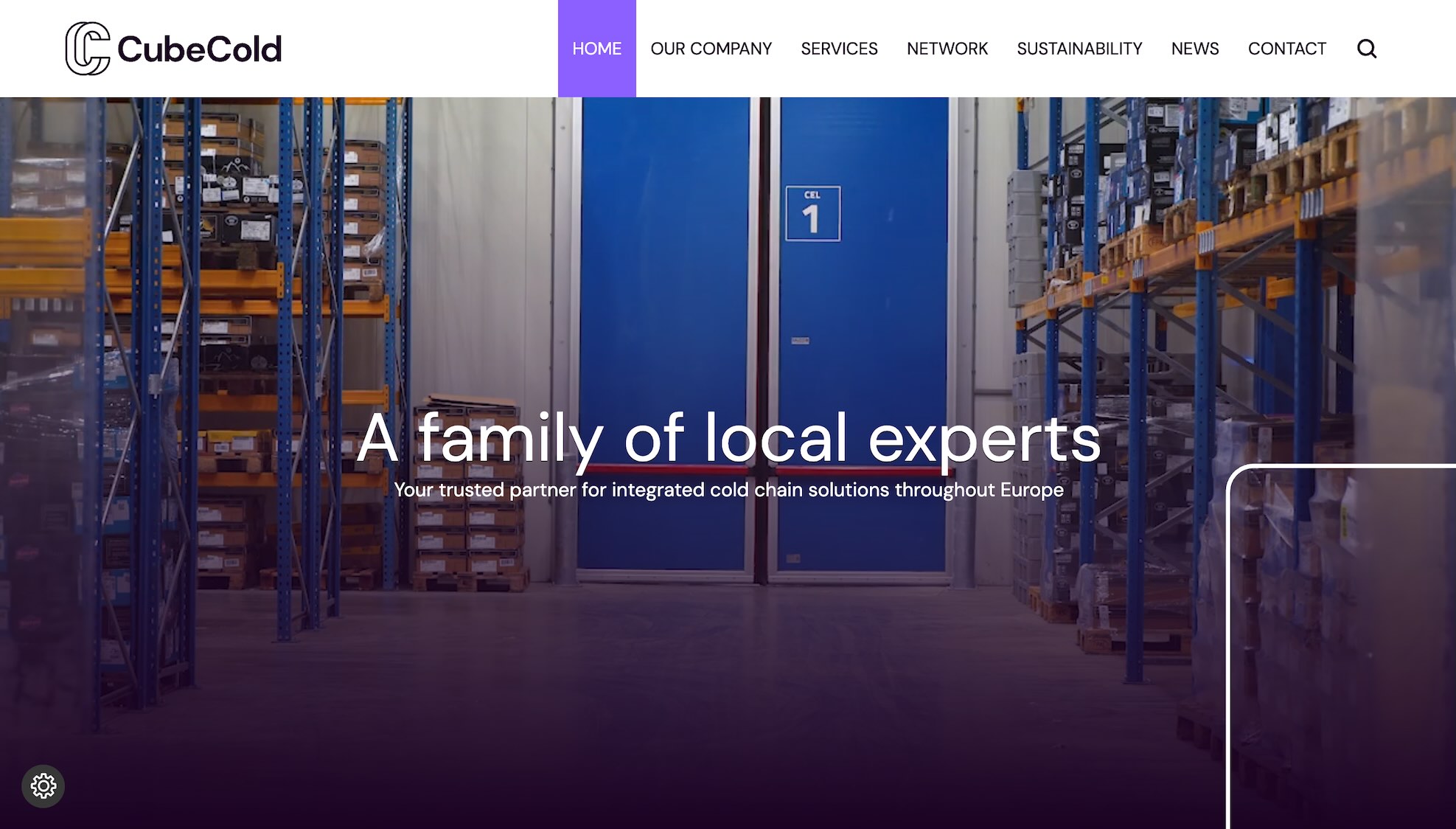Open the NETWORK menu item

(x=947, y=49)
